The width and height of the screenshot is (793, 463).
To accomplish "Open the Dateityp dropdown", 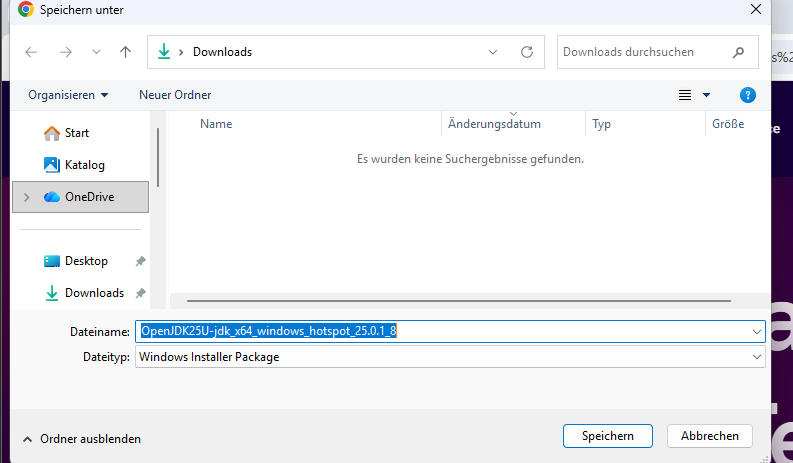I will [x=756, y=357].
